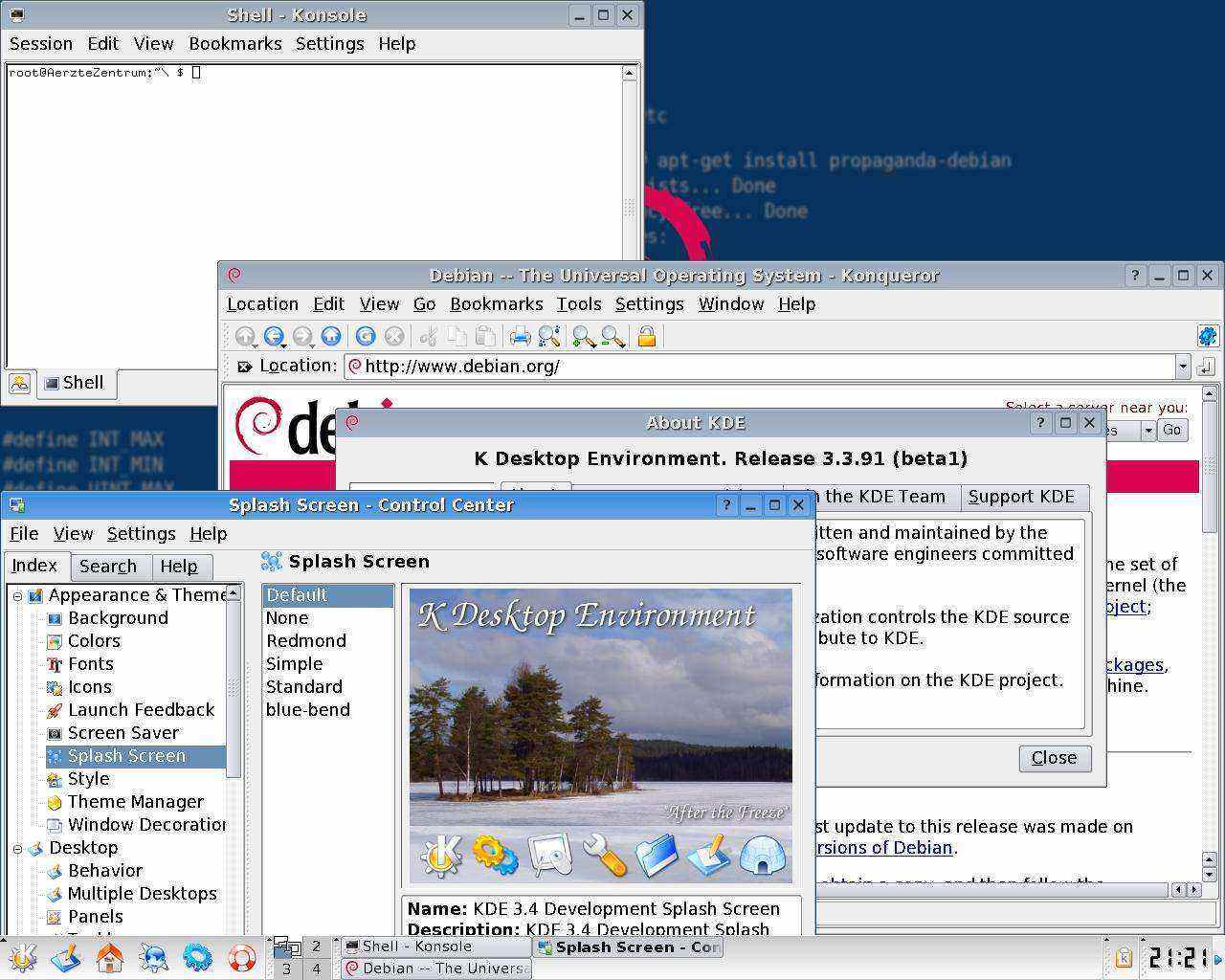Print the page with Konqueror's printer icon
The image size is (1225, 980).
pyautogui.click(x=520, y=336)
